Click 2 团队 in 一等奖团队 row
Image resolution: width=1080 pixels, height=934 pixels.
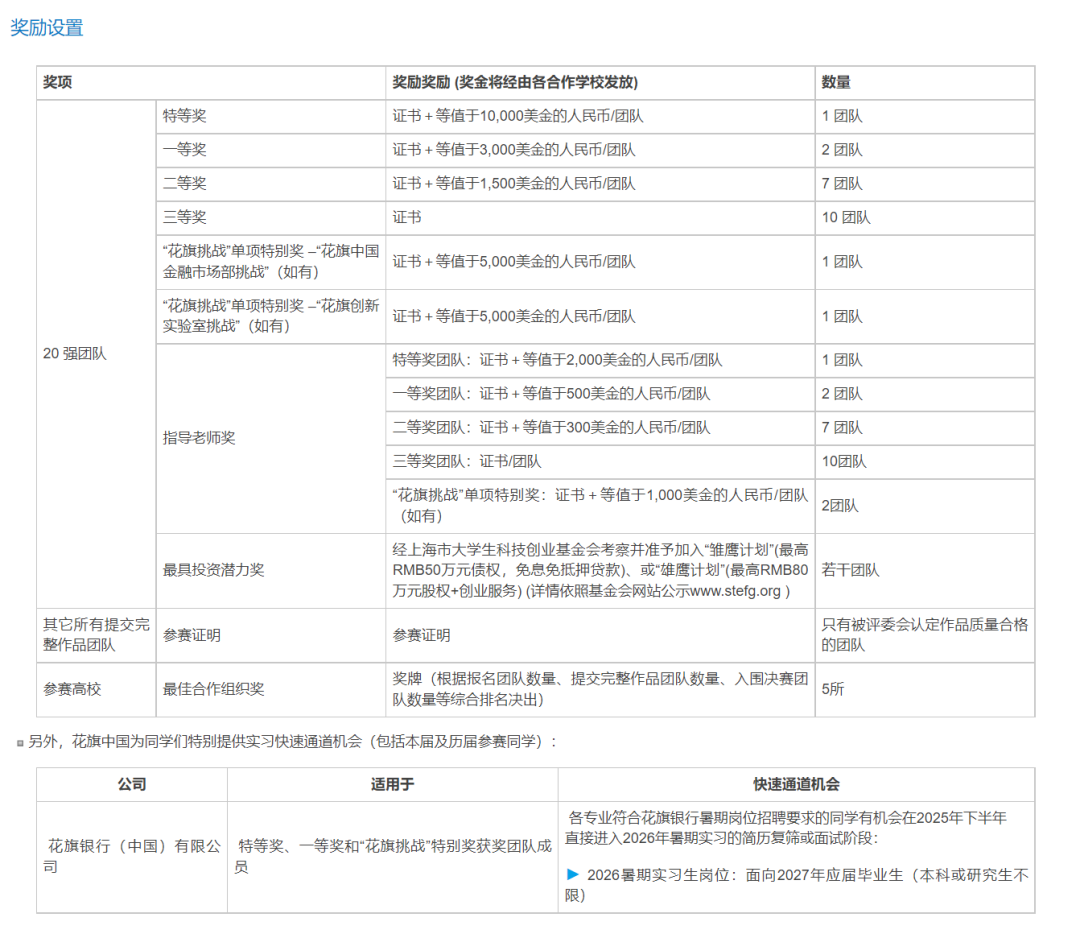pos(842,393)
